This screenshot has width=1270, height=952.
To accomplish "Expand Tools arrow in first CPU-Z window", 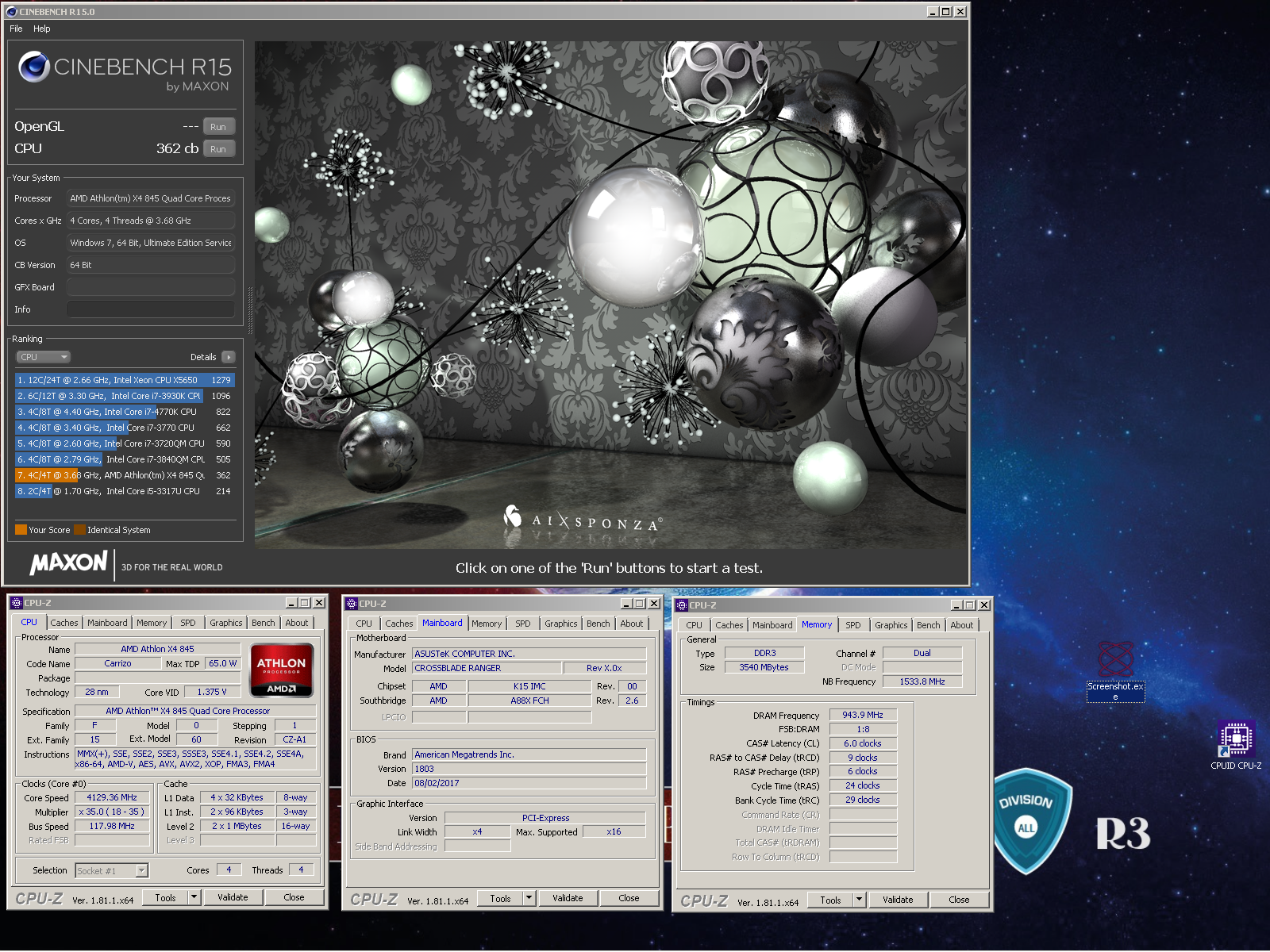I will [194, 897].
